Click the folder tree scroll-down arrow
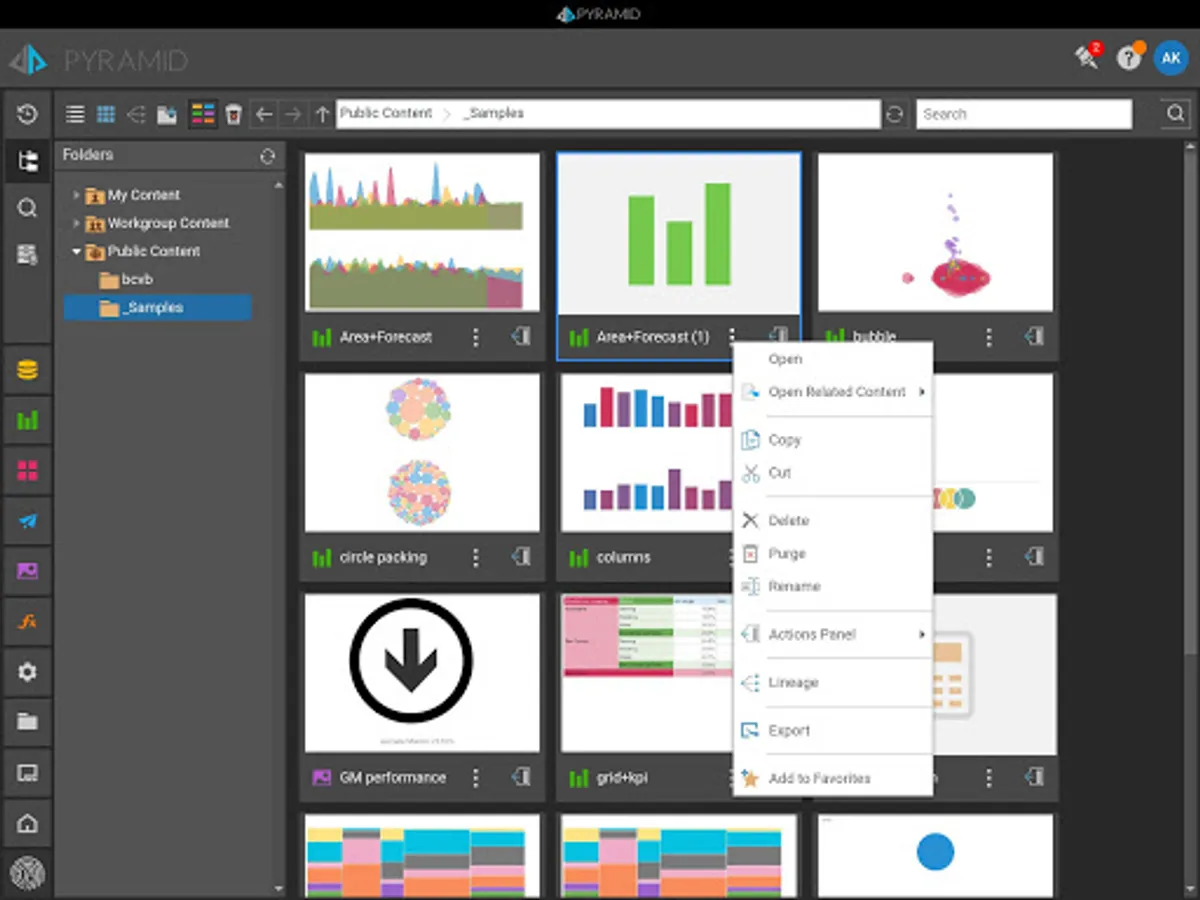The height and width of the screenshot is (900, 1200). [279, 887]
